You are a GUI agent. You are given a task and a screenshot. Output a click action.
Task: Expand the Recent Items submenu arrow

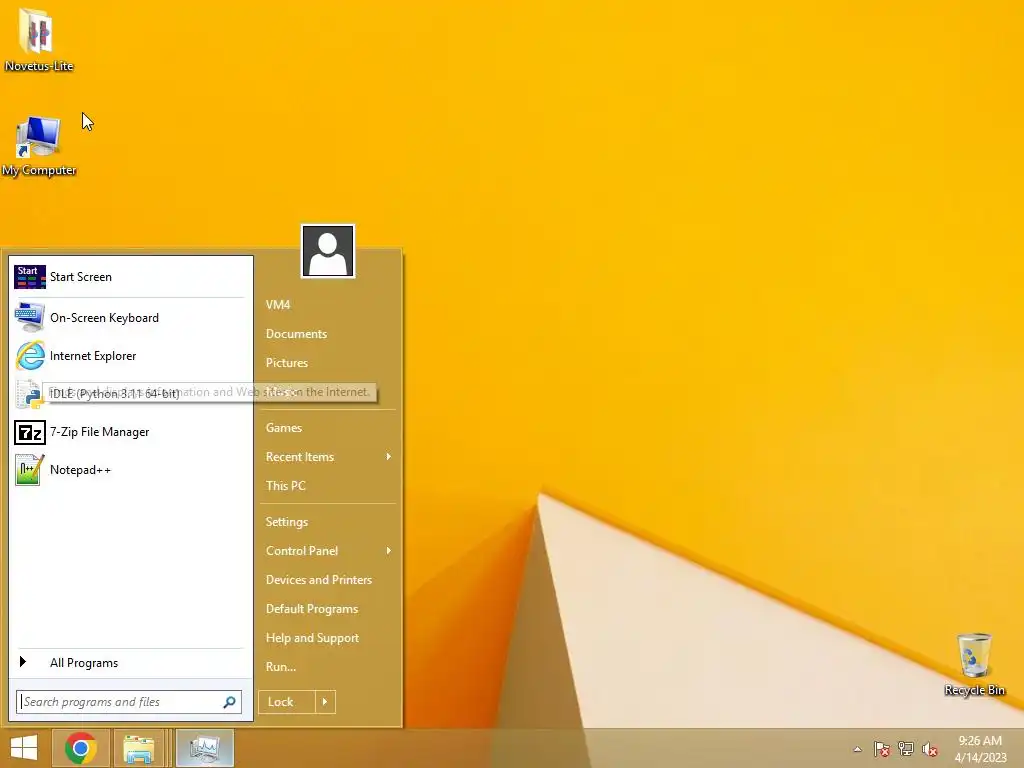point(389,456)
